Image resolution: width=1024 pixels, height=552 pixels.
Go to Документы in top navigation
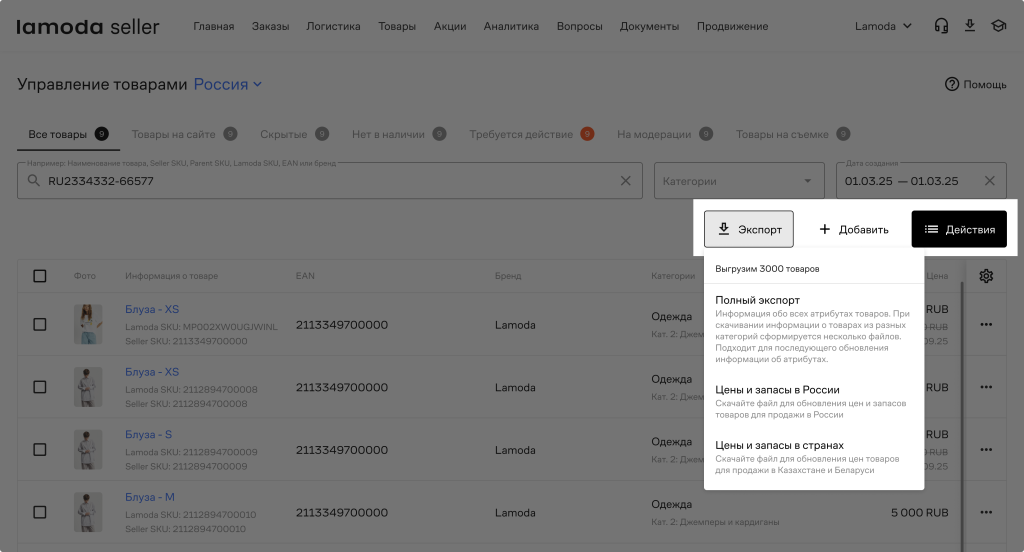[649, 26]
